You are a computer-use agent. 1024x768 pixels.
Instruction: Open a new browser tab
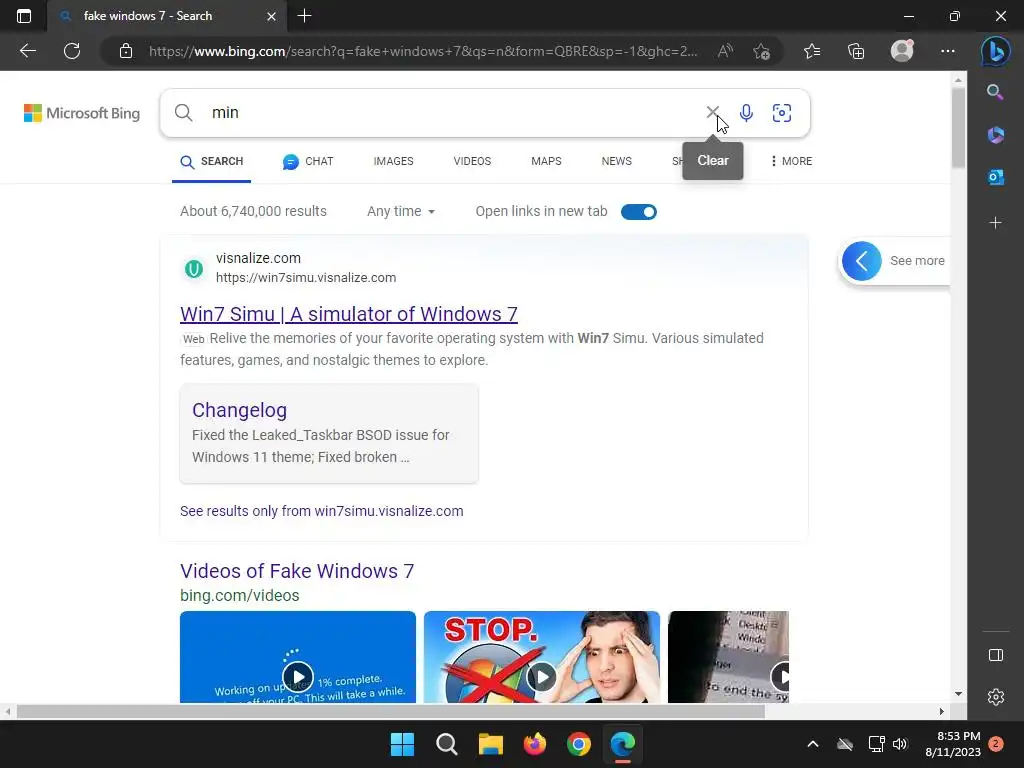click(304, 16)
